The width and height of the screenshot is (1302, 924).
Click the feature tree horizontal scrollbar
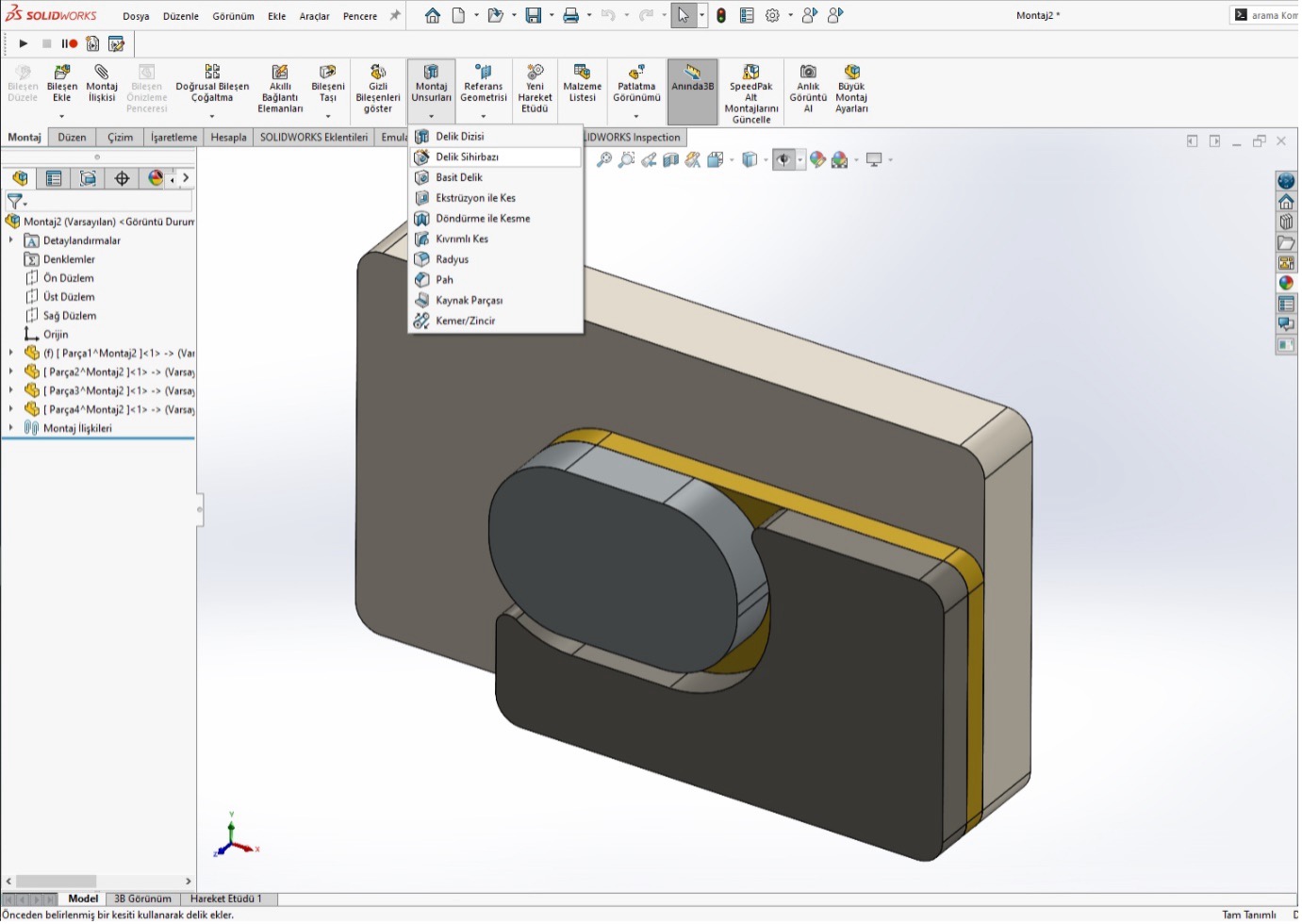[x=57, y=882]
